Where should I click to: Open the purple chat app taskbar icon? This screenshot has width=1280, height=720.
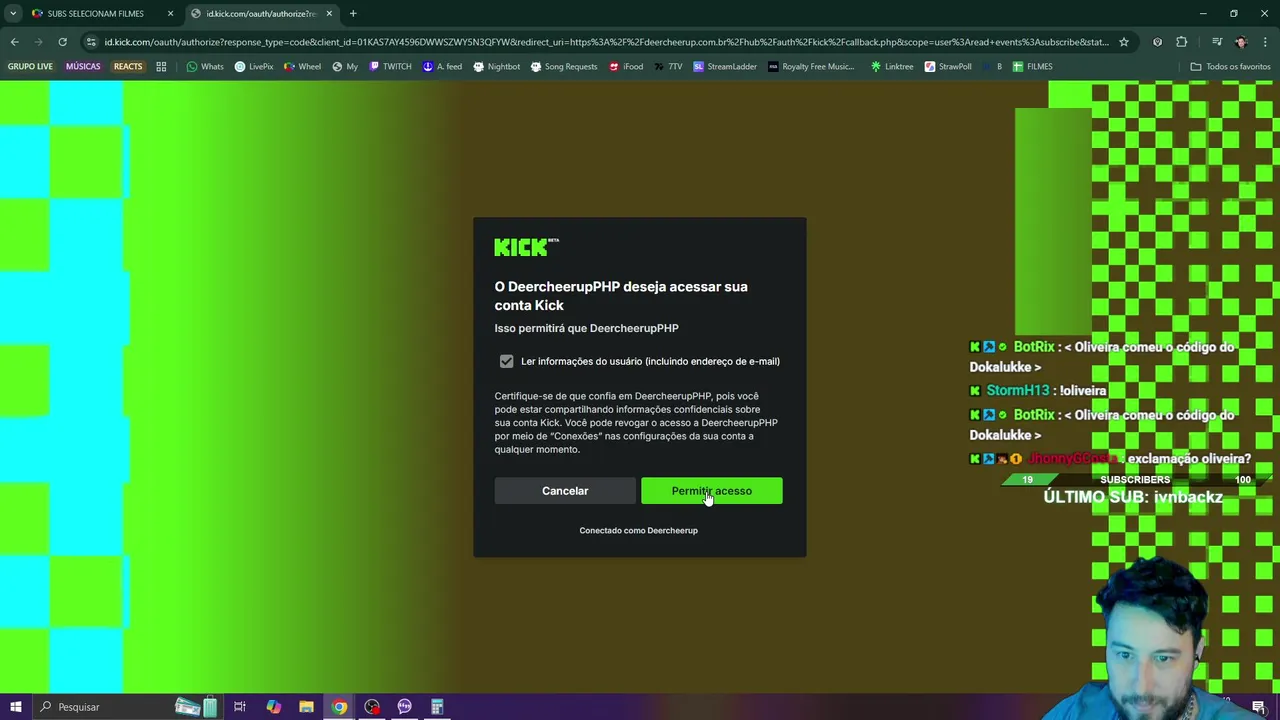tap(404, 707)
